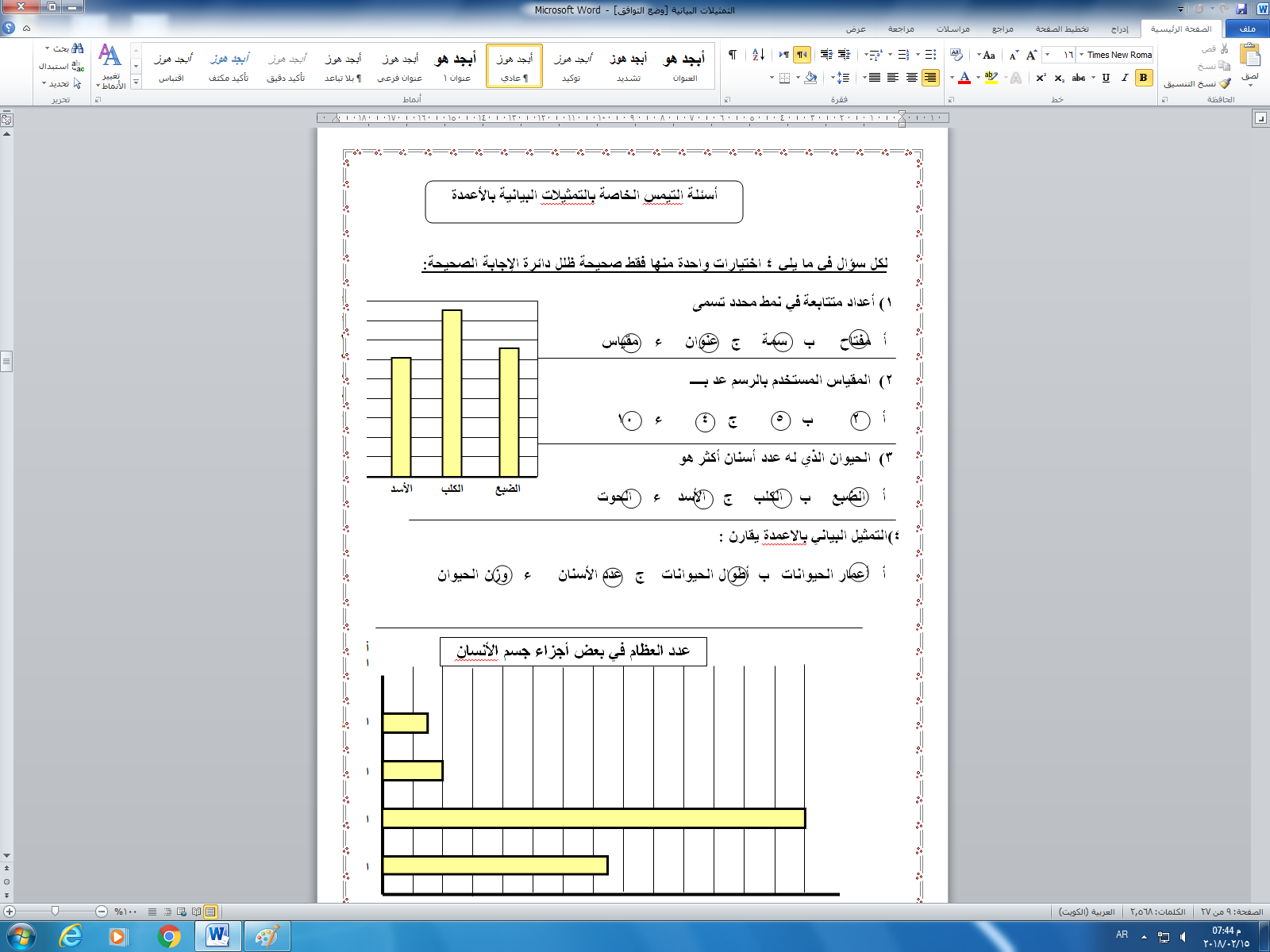Click the zoom percentage in status bar
This screenshot has height=952, width=1270.
tap(126, 912)
